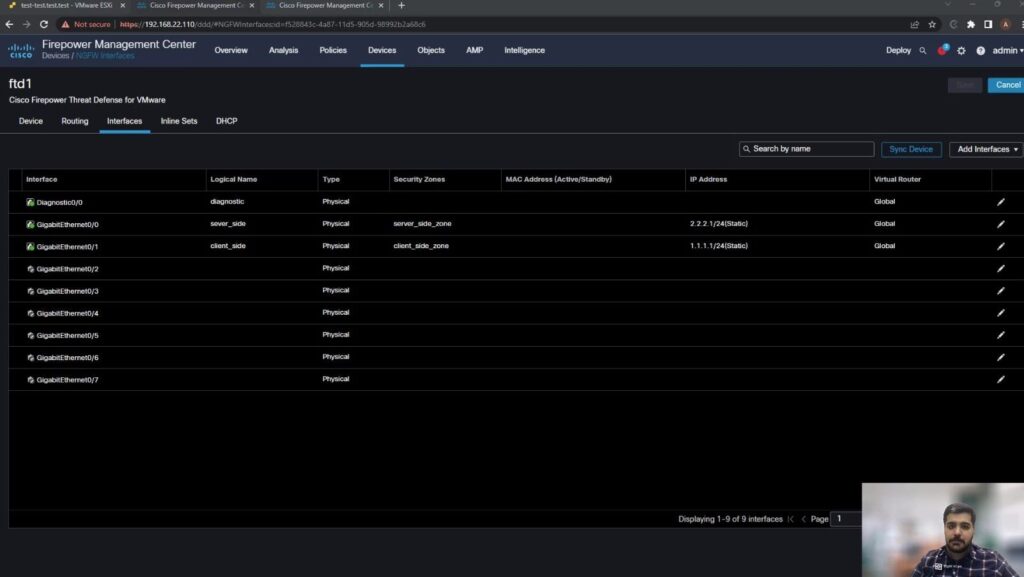Image resolution: width=1024 pixels, height=577 pixels.
Task: Open the Objects menu
Action: (431, 50)
